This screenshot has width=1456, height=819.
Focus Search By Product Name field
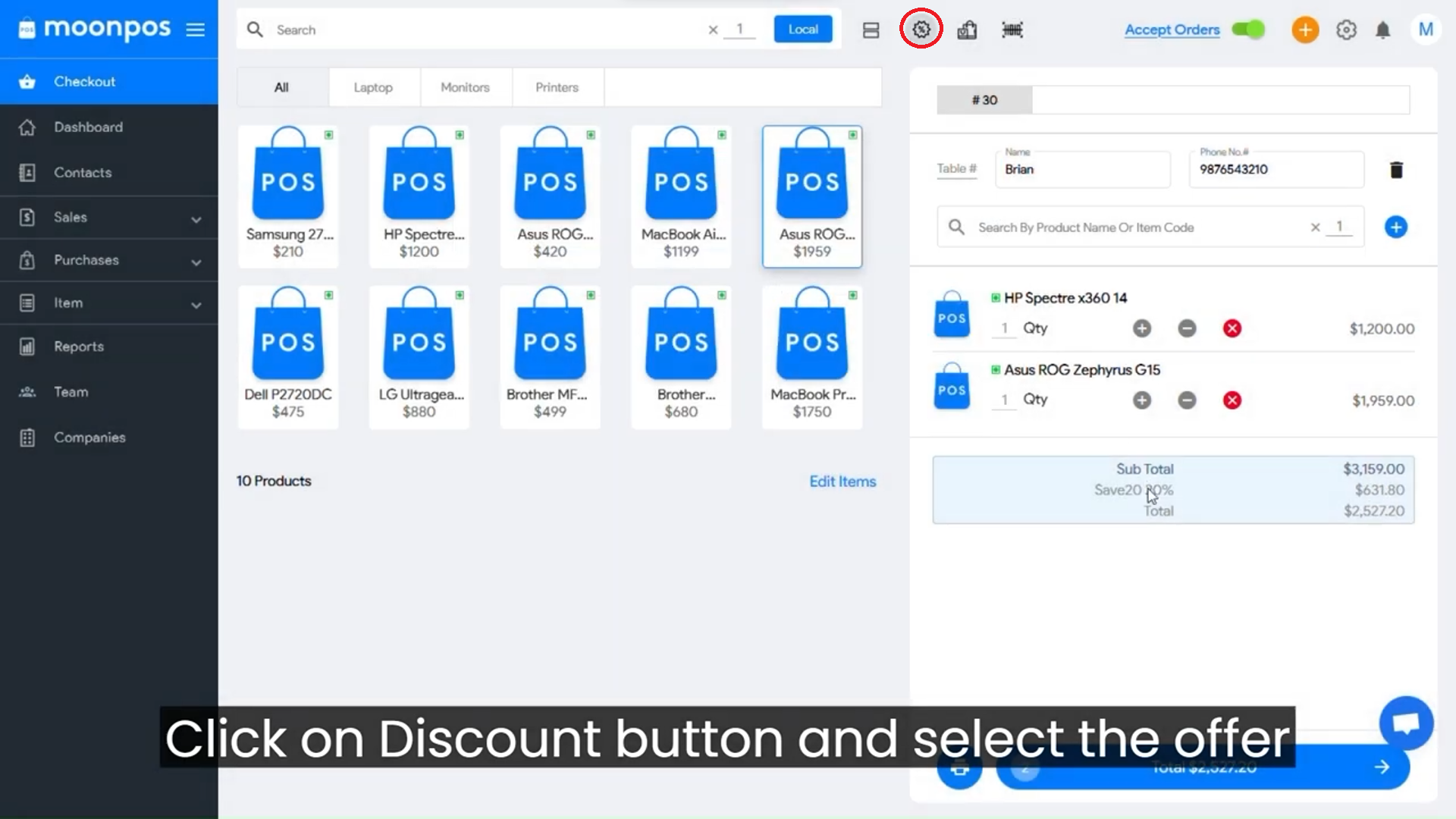[x=1137, y=227]
